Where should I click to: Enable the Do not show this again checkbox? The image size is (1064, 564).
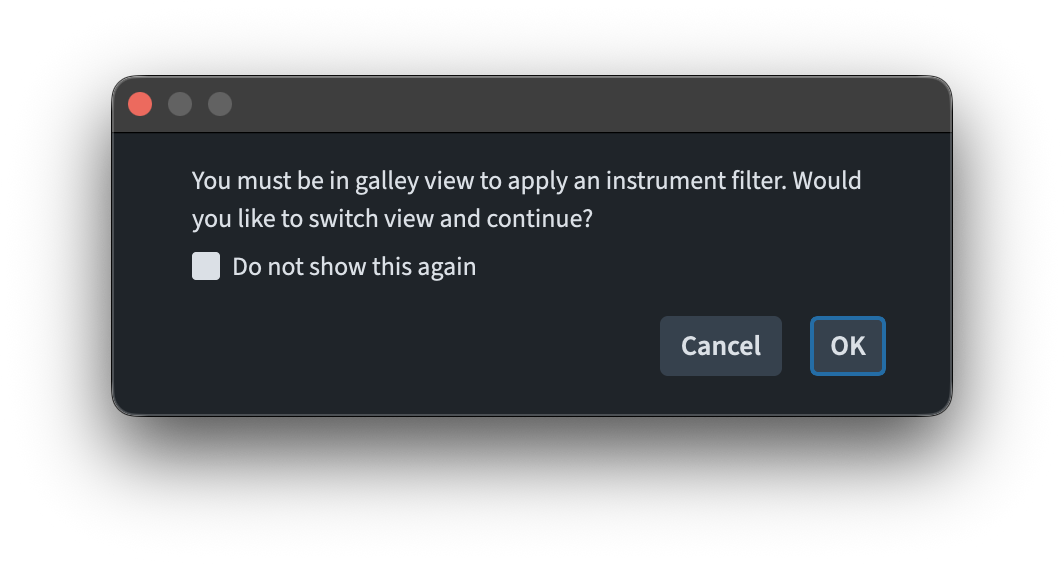coord(206,266)
